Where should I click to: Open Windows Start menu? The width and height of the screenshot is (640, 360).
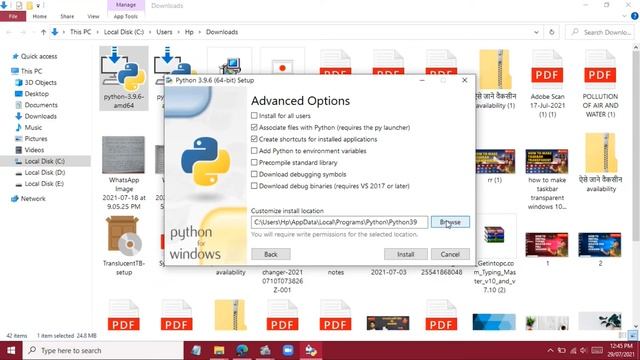[11, 351]
